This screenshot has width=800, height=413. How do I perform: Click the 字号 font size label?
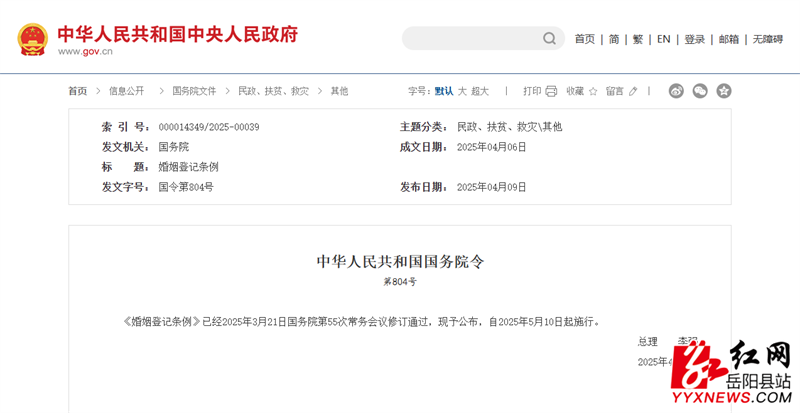(419, 91)
